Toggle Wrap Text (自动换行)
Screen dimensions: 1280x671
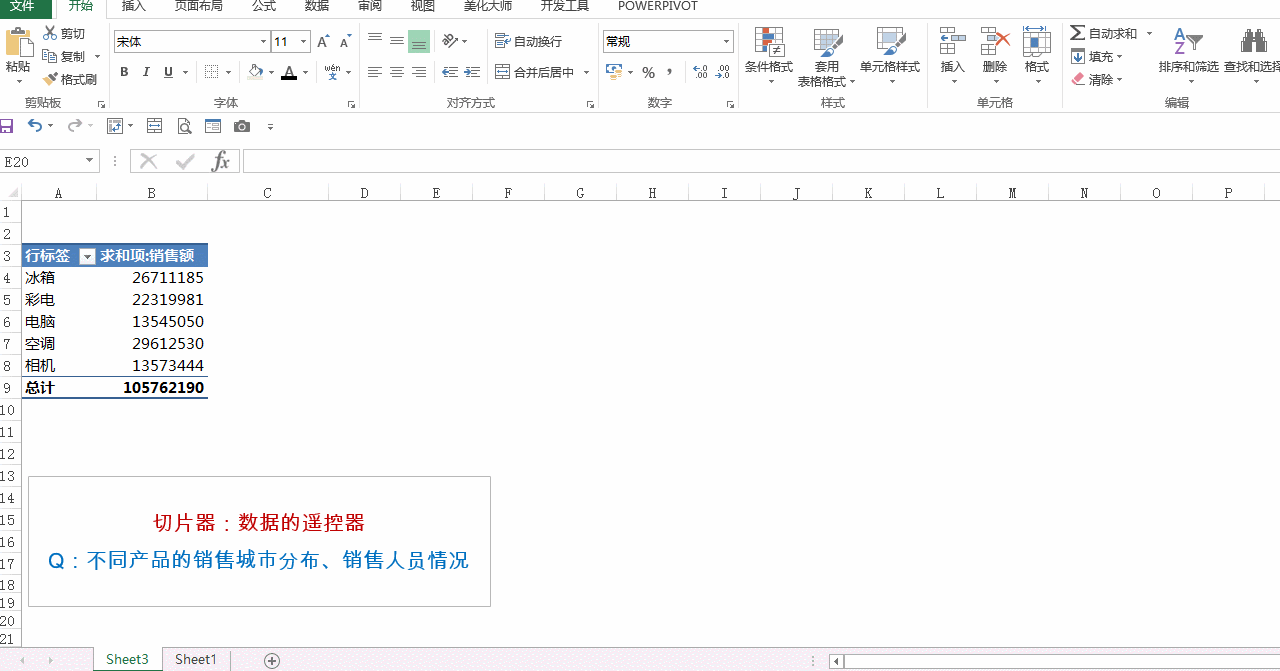coord(528,41)
